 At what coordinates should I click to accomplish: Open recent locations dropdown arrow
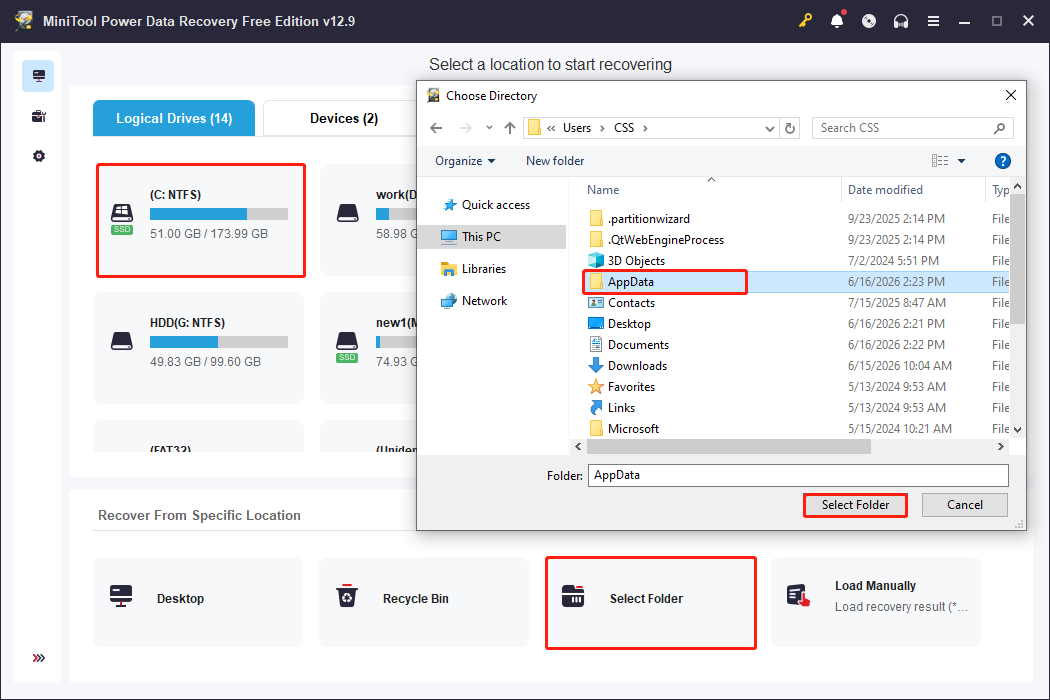coord(489,128)
